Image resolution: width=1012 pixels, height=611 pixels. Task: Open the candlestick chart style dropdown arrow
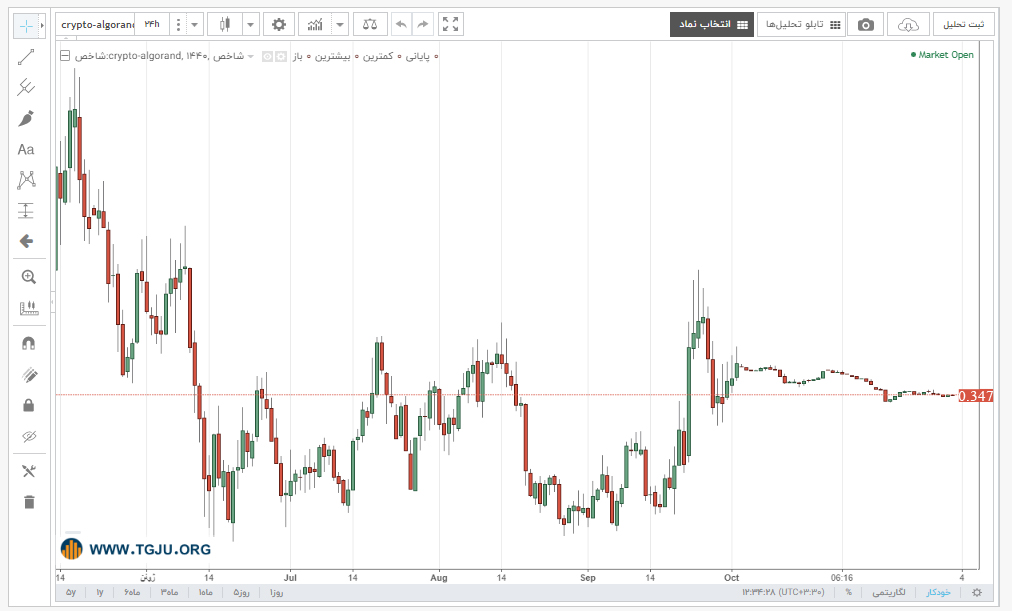tap(250, 25)
